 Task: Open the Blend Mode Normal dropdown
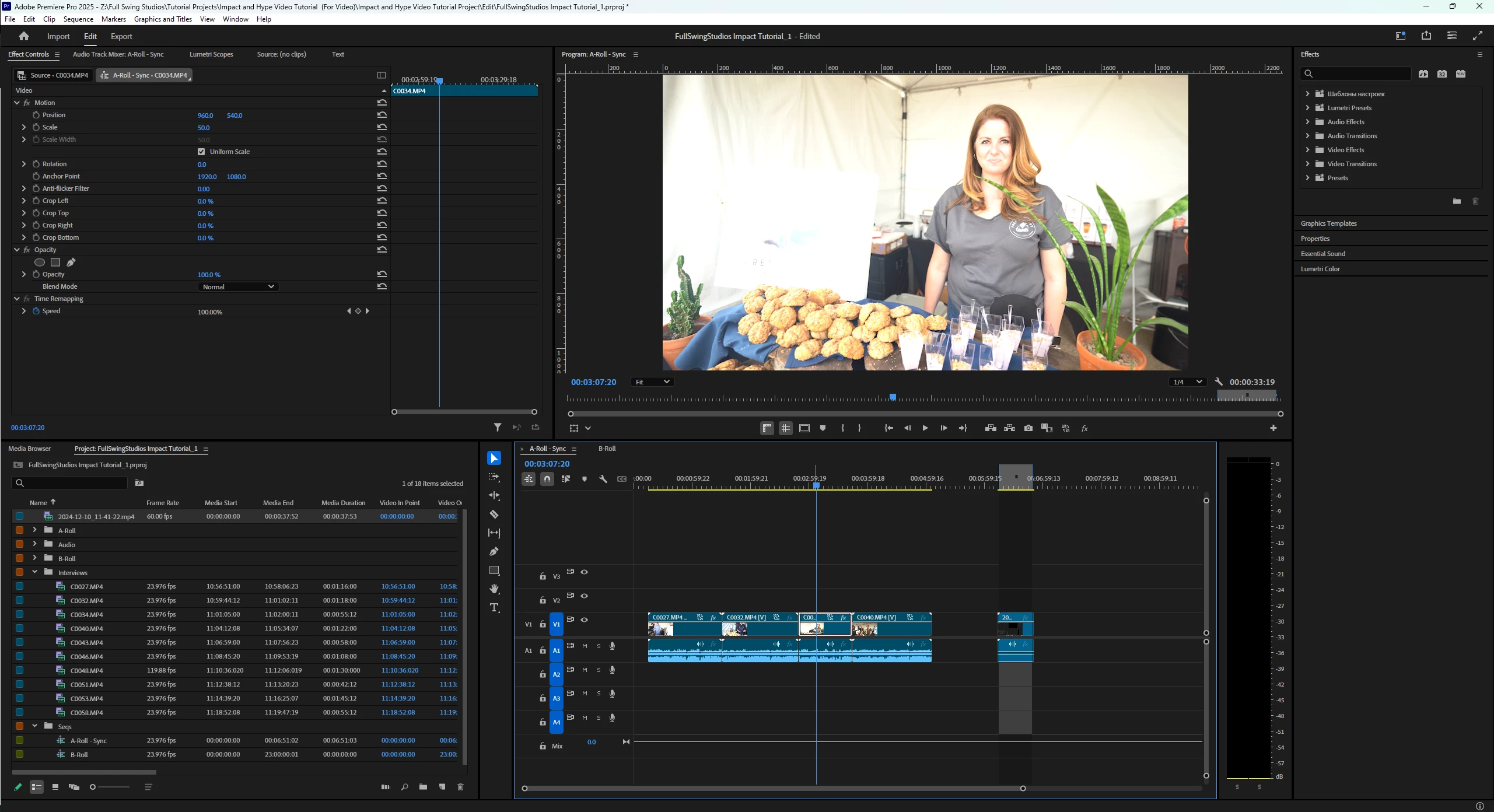(x=238, y=287)
